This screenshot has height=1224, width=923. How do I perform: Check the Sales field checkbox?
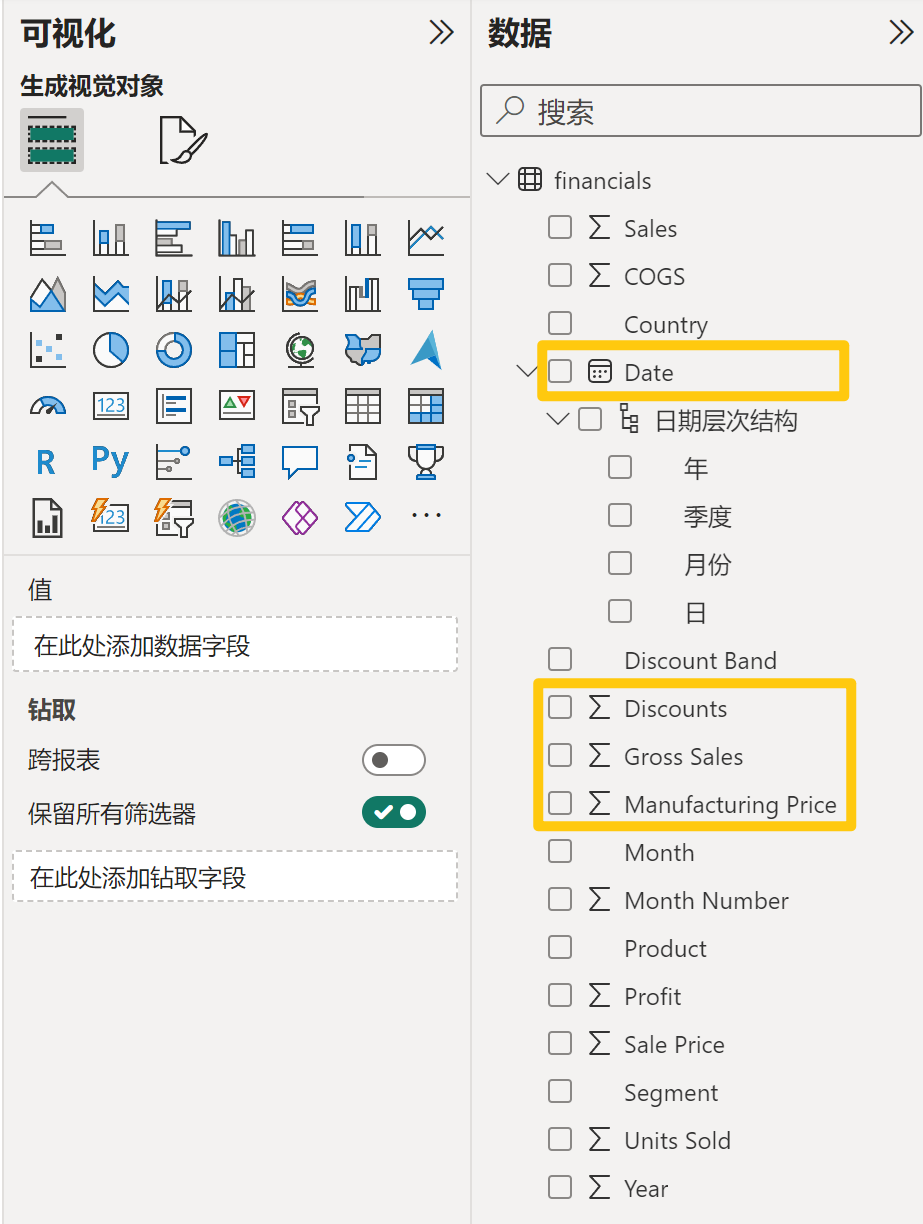tap(560, 227)
